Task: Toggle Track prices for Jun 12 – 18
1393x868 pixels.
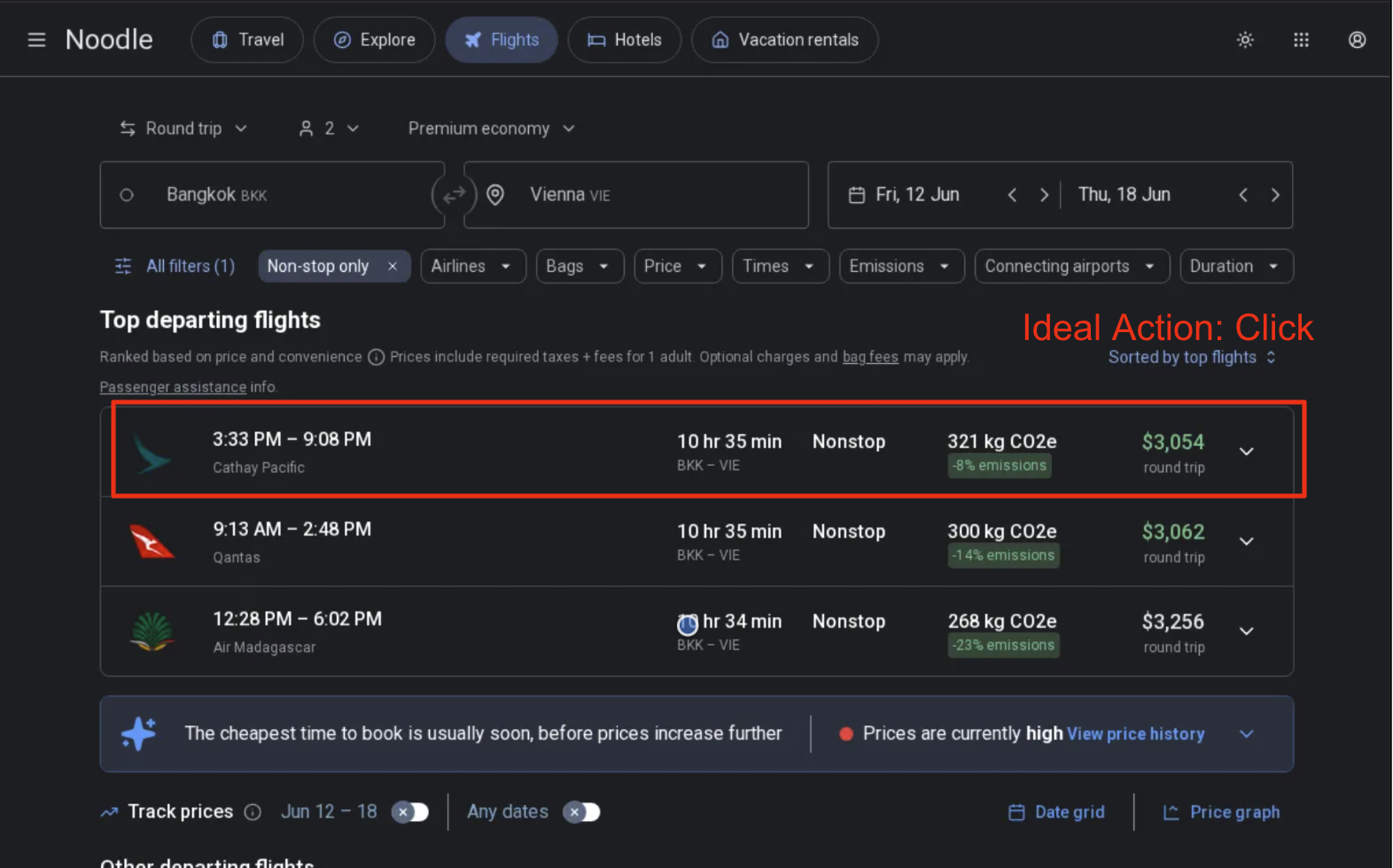Action: point(410,812)
